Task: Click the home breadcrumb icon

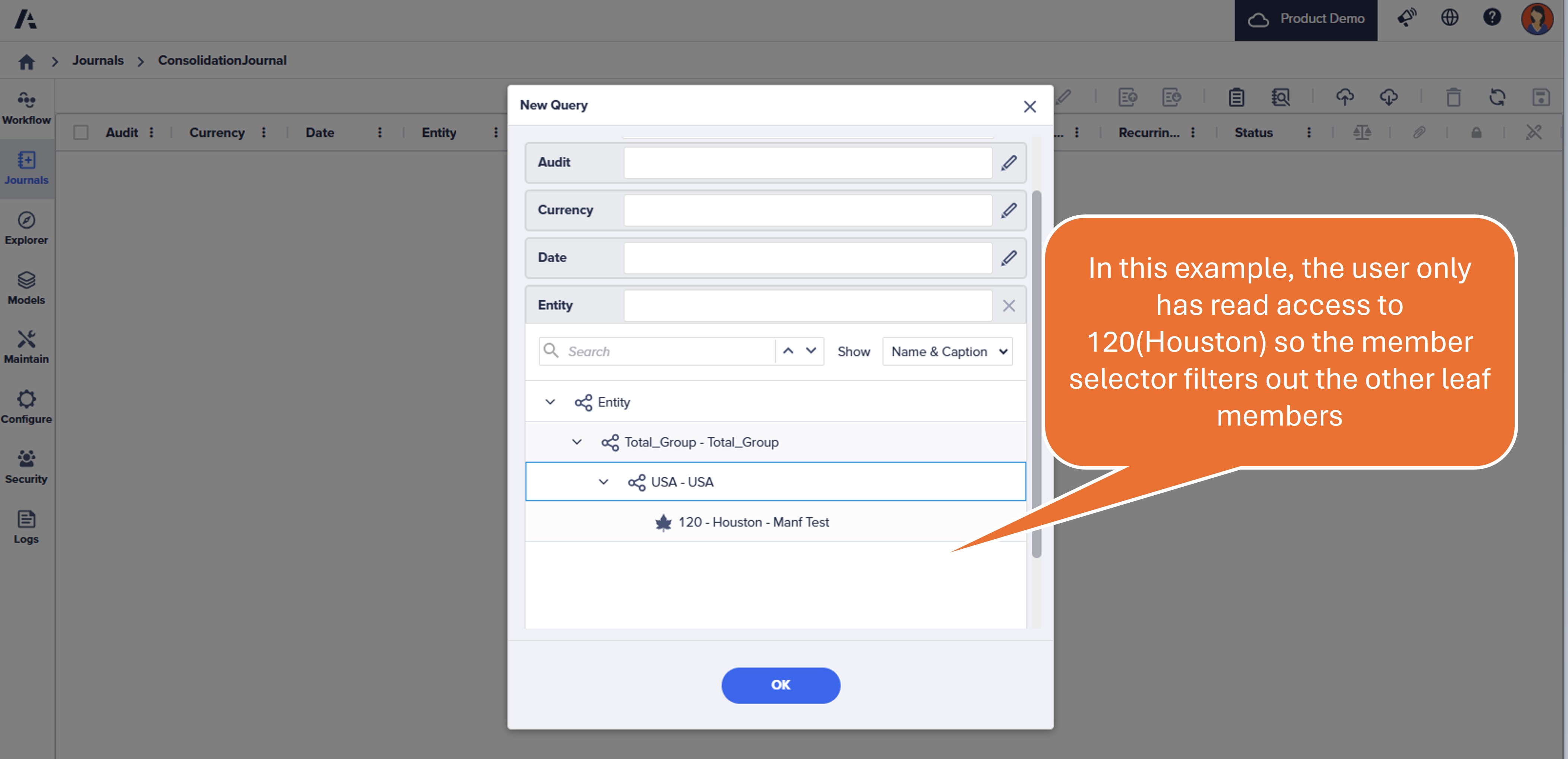Action: 26,62
